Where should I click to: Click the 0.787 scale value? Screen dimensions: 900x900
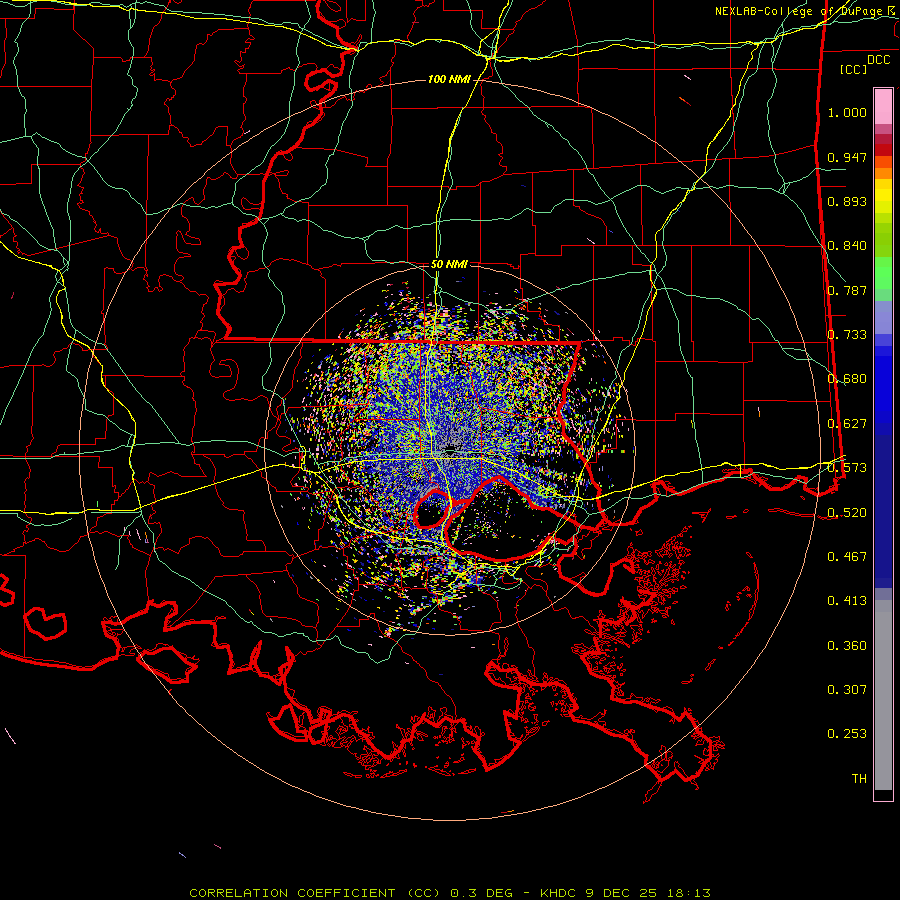[x=847, y=290]
